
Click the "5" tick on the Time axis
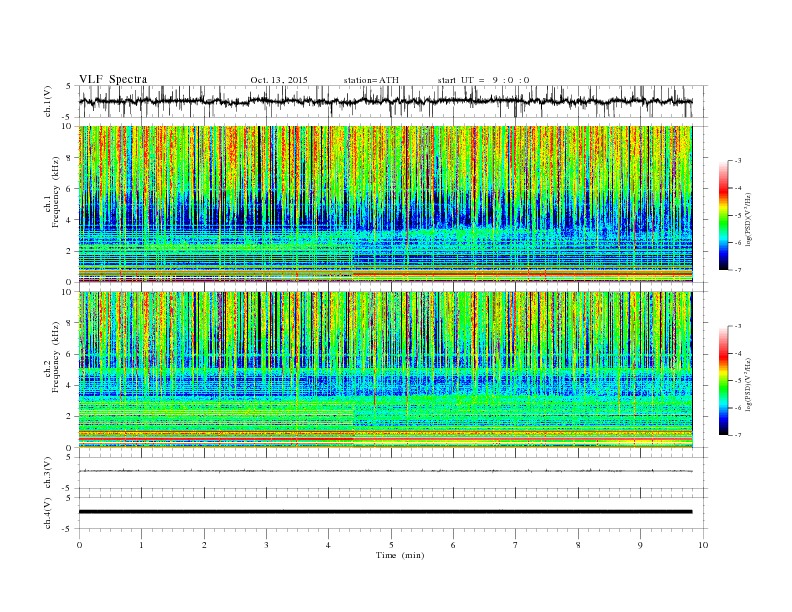pos(391,545)
